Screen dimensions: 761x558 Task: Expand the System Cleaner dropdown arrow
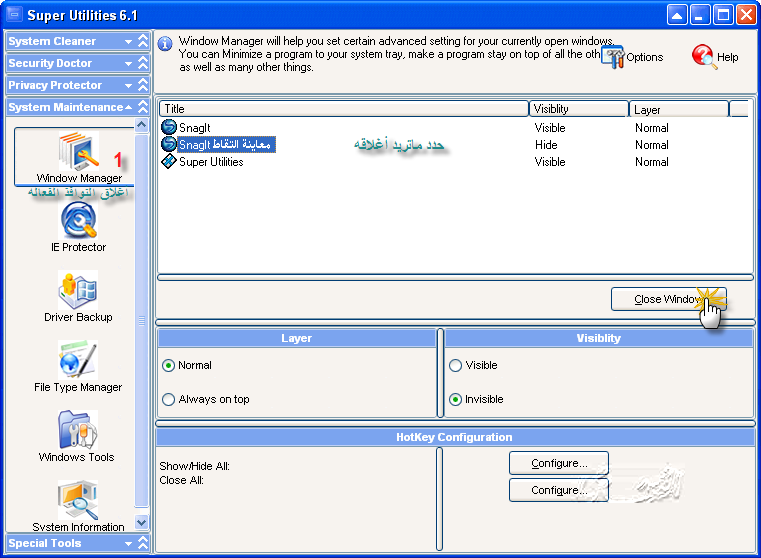128,42
